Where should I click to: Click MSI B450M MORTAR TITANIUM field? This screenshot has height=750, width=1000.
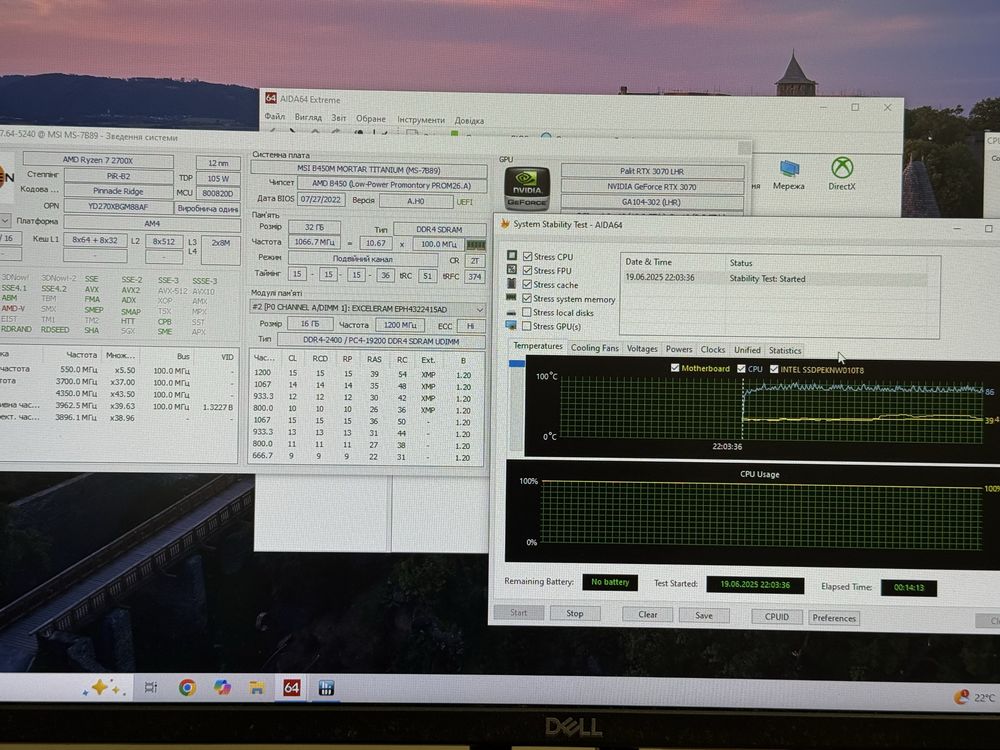coord(369,169)
